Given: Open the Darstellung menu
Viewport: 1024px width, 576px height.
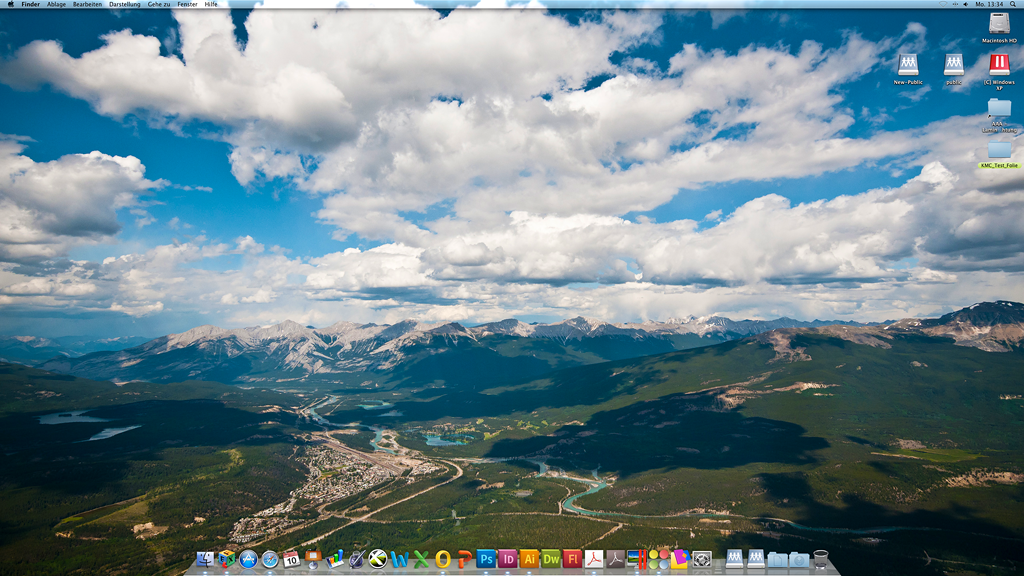Looking at the screenshot, I should tap(125, 4).
